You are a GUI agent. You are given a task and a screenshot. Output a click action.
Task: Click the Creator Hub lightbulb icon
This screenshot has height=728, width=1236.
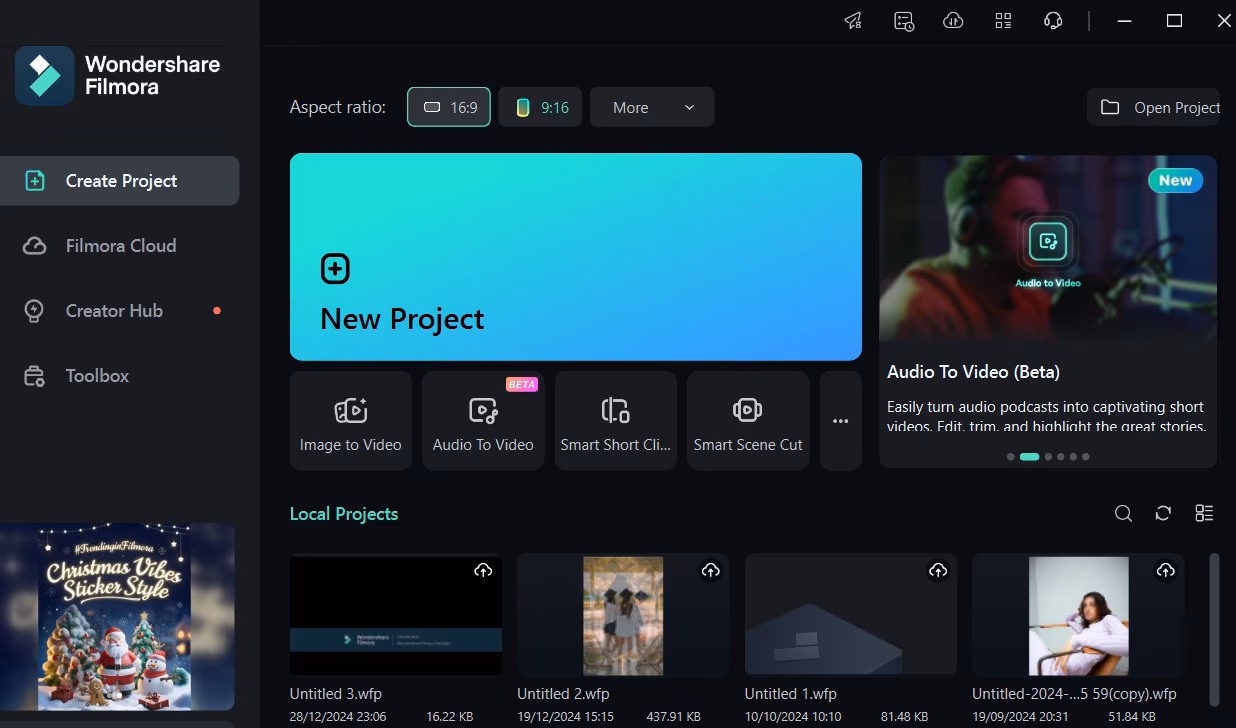[x=35, y=311]
